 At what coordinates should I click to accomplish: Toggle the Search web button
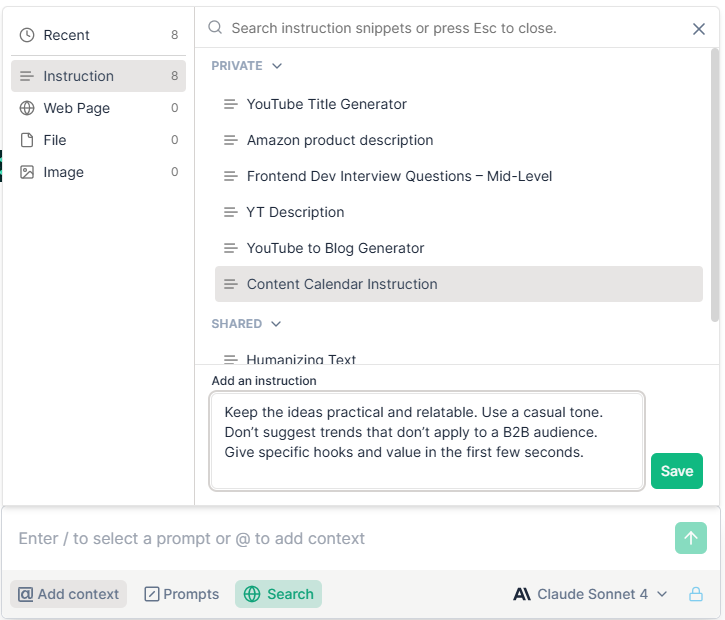point(278,594)
